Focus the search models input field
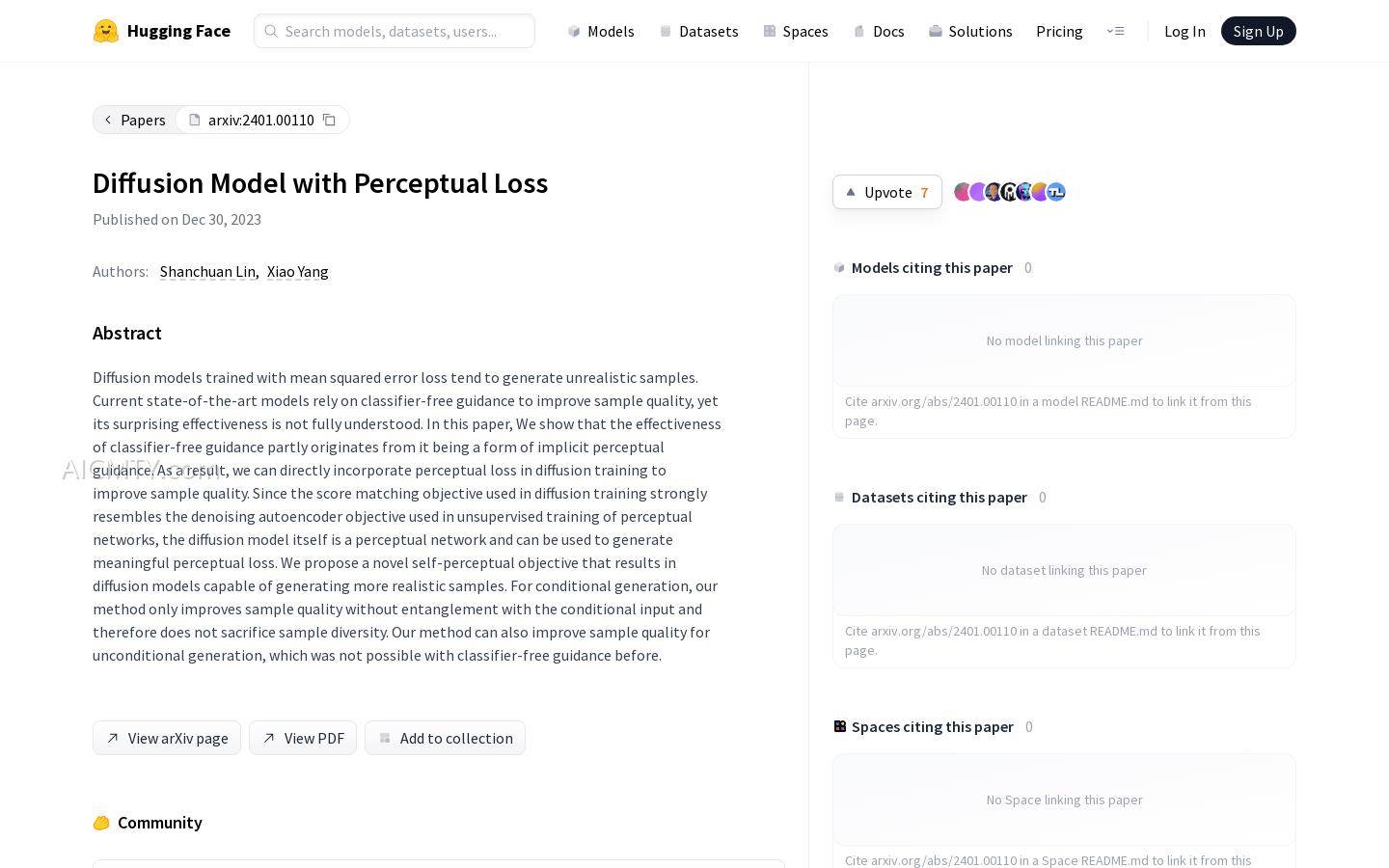The image size is (1389, 868). [405, 31]
